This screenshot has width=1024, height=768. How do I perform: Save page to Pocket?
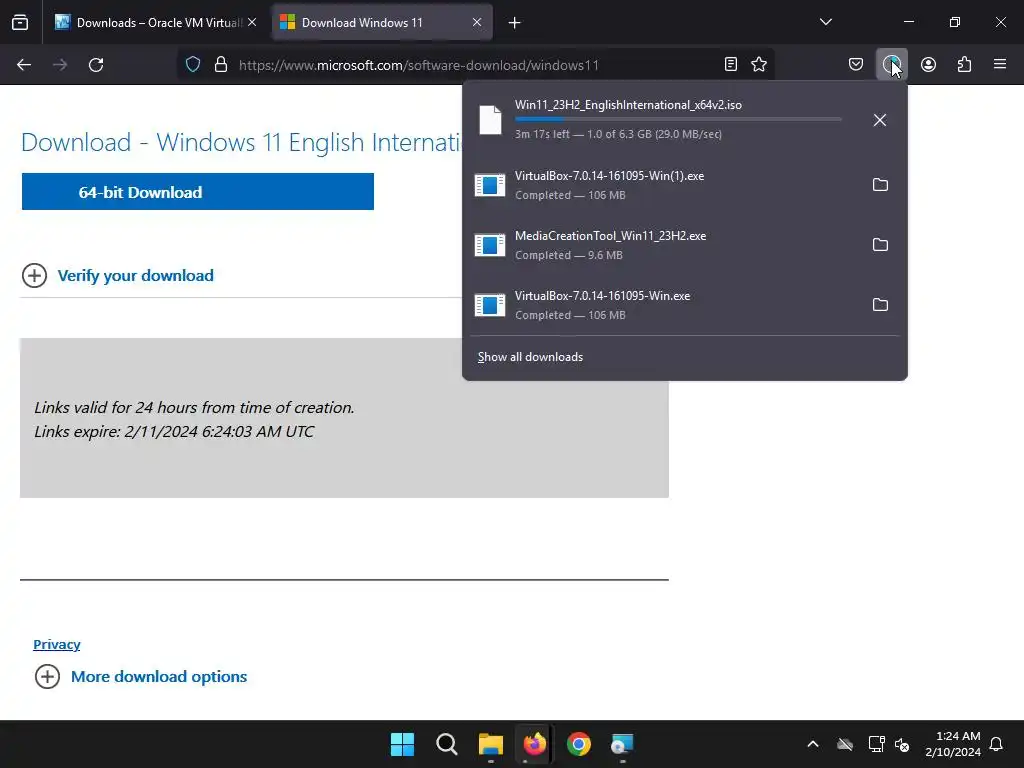(x=856, y=64)
